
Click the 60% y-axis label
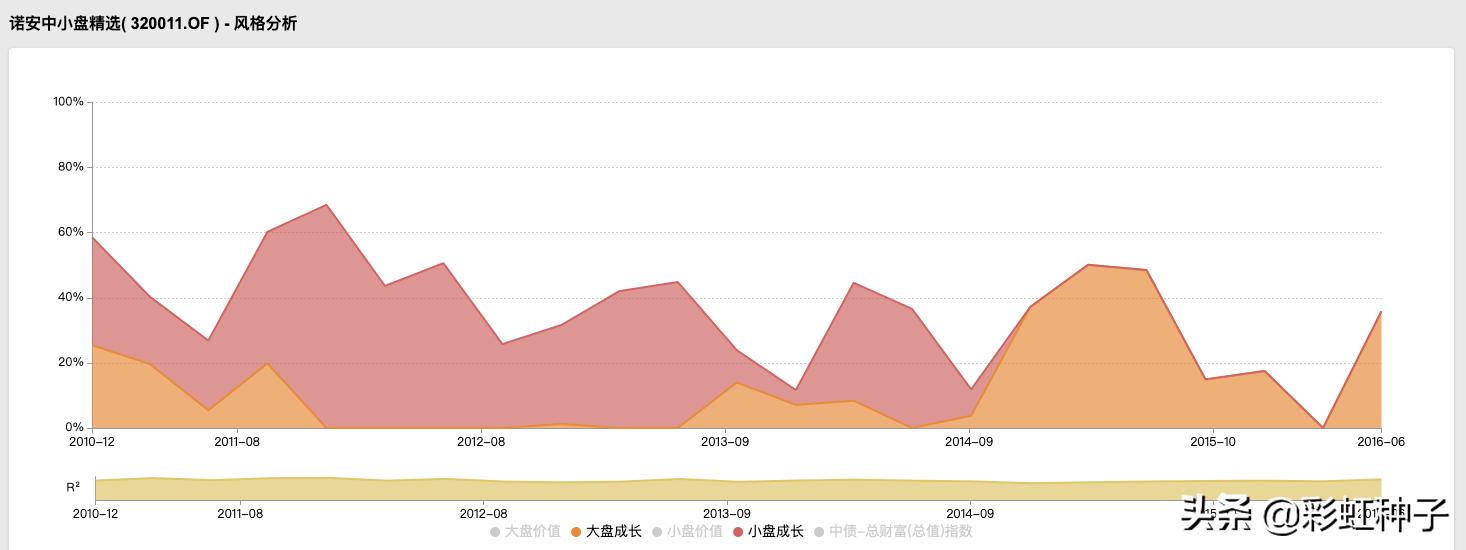click(x=71, y=232)
